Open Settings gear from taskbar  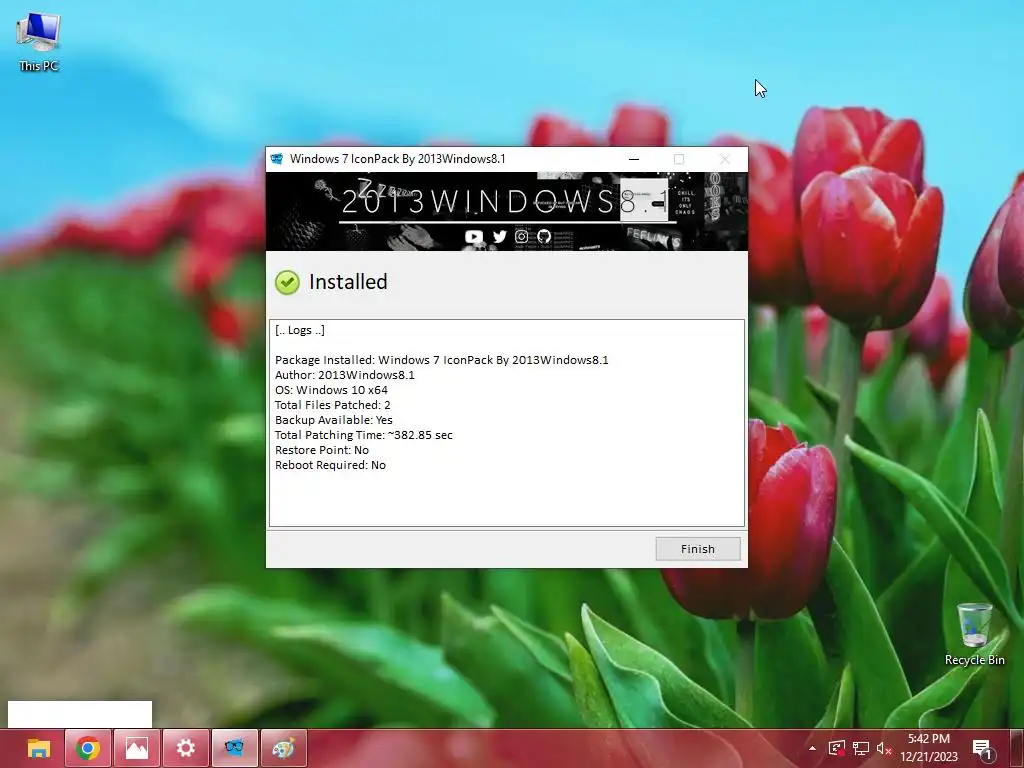pyautogui.click(x=185, y=748)
